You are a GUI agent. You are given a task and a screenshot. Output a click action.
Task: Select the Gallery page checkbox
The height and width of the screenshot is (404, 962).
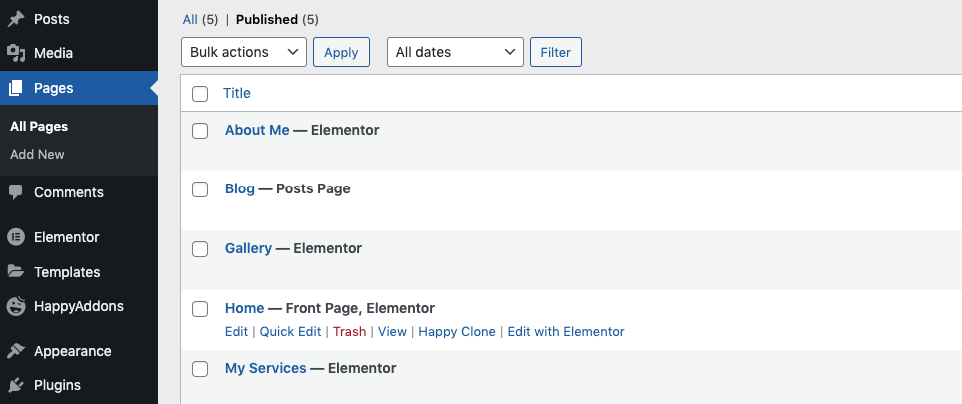click(x=200, y=249)
